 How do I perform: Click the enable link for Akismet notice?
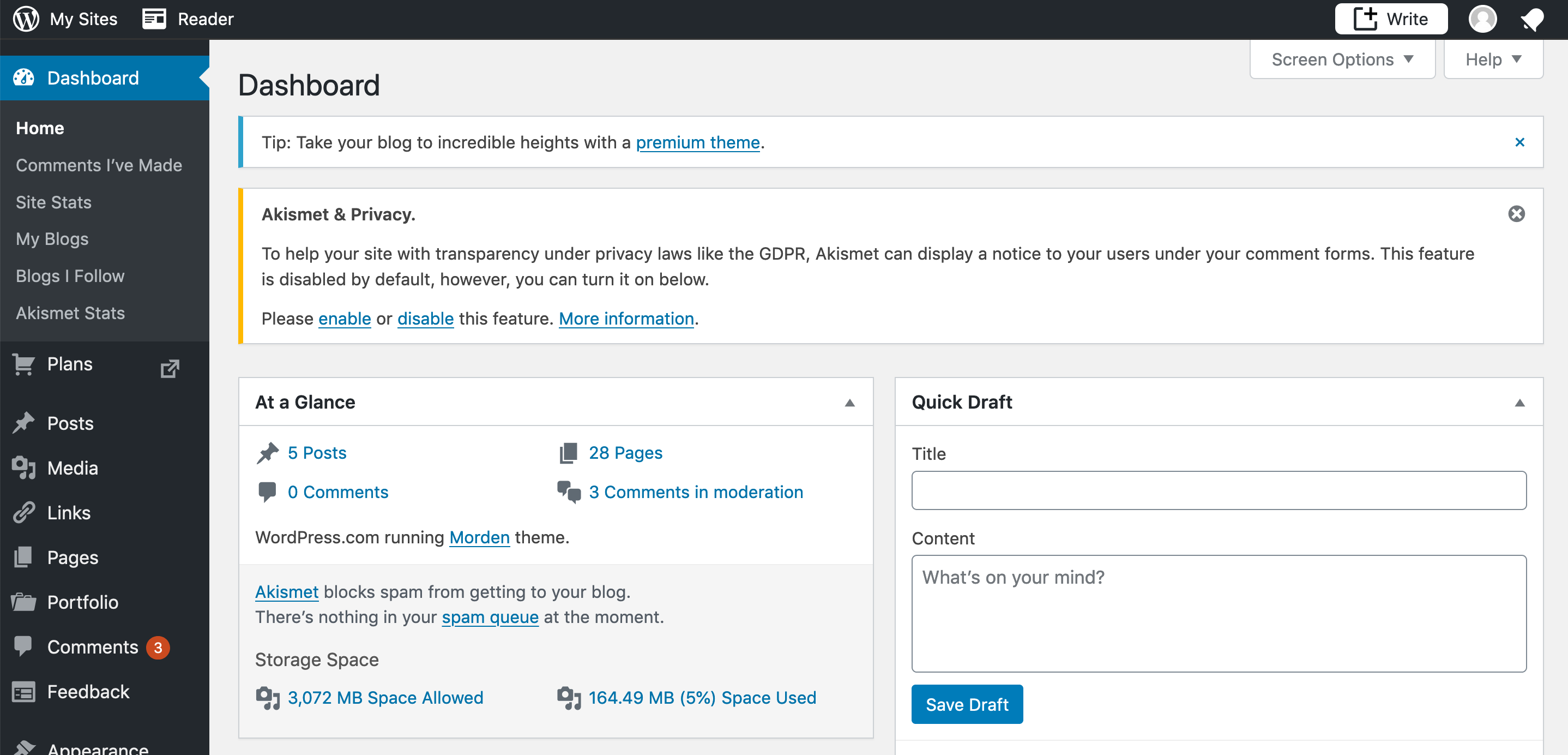click(345, 319)
